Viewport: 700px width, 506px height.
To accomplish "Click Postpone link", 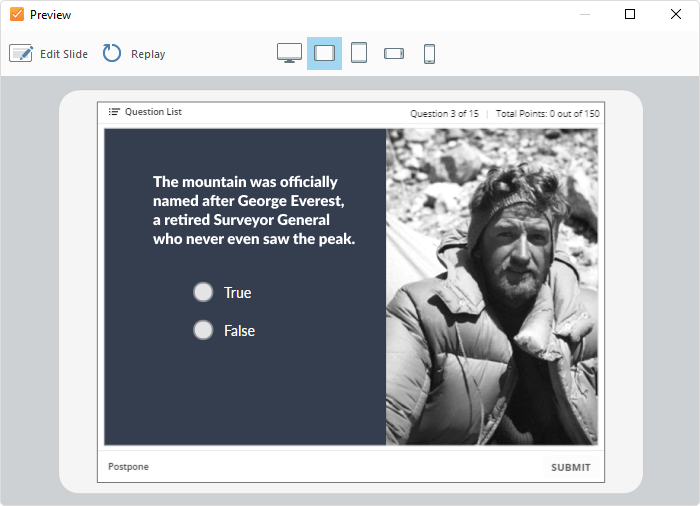I will (129, 466).
